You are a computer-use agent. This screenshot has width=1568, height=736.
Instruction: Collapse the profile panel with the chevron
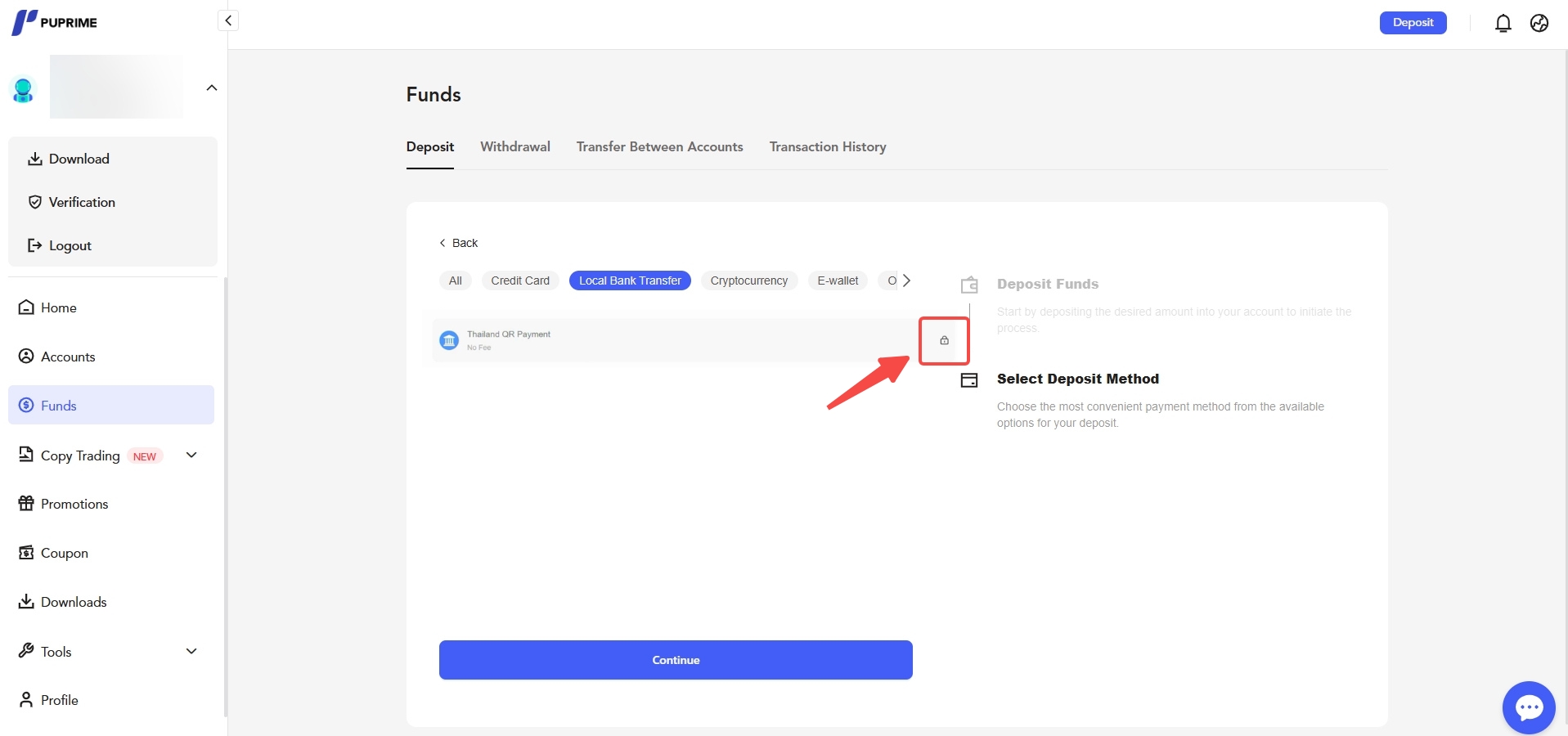click(212, 88)
